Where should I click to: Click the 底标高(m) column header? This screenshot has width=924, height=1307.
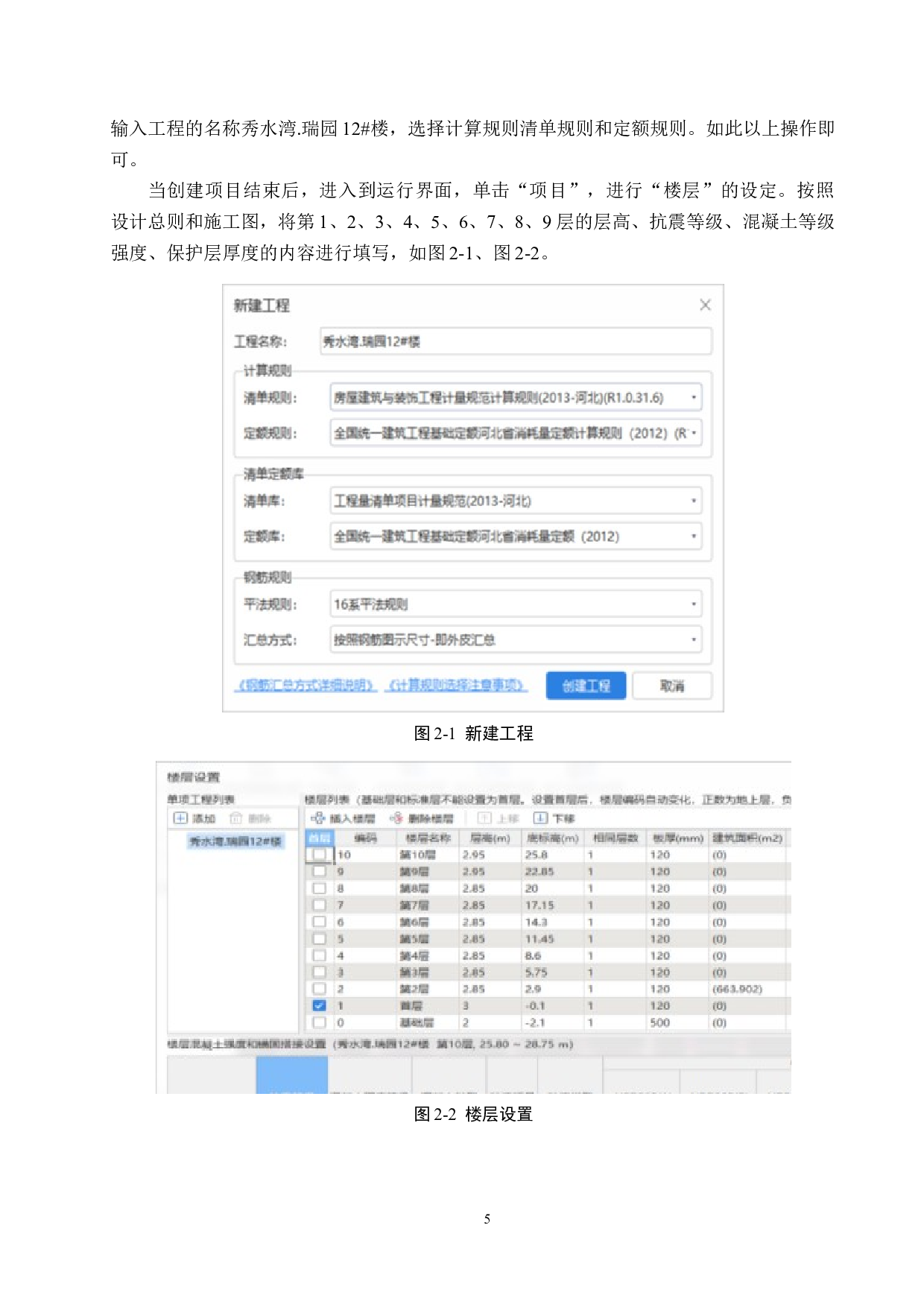(552, 838)
